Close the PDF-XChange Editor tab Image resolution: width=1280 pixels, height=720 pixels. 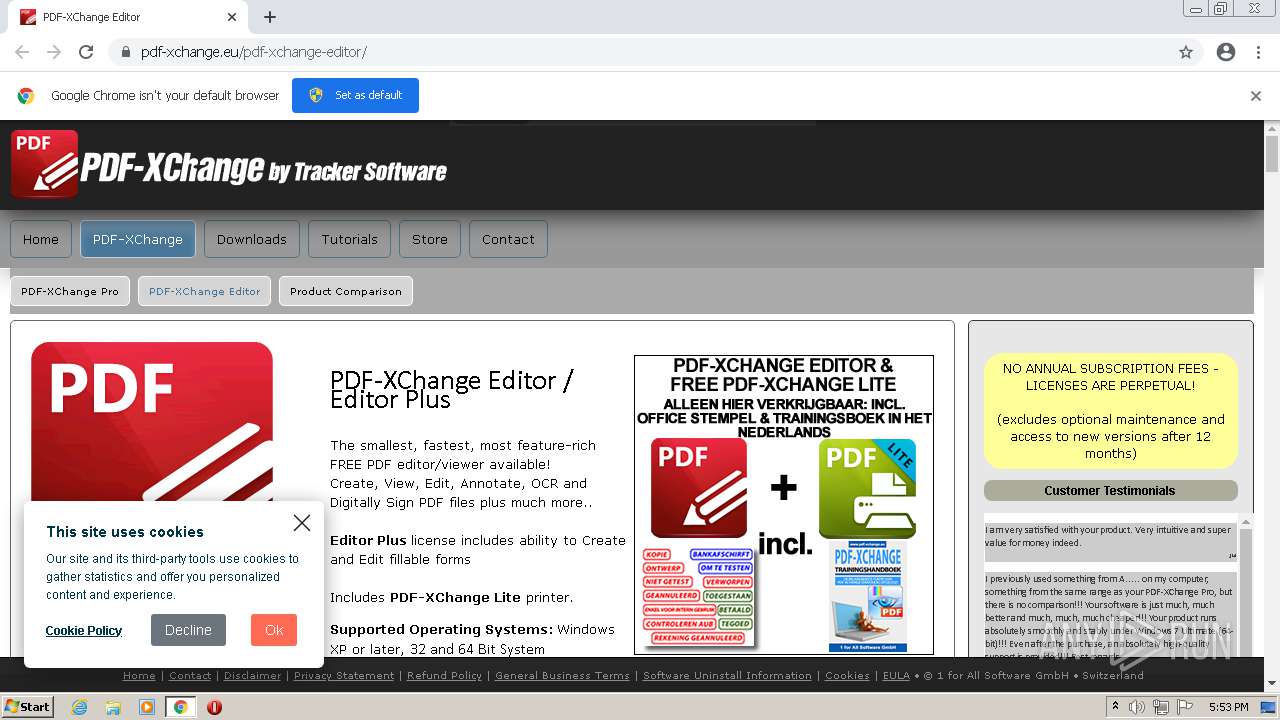click(x=232, y=17)
